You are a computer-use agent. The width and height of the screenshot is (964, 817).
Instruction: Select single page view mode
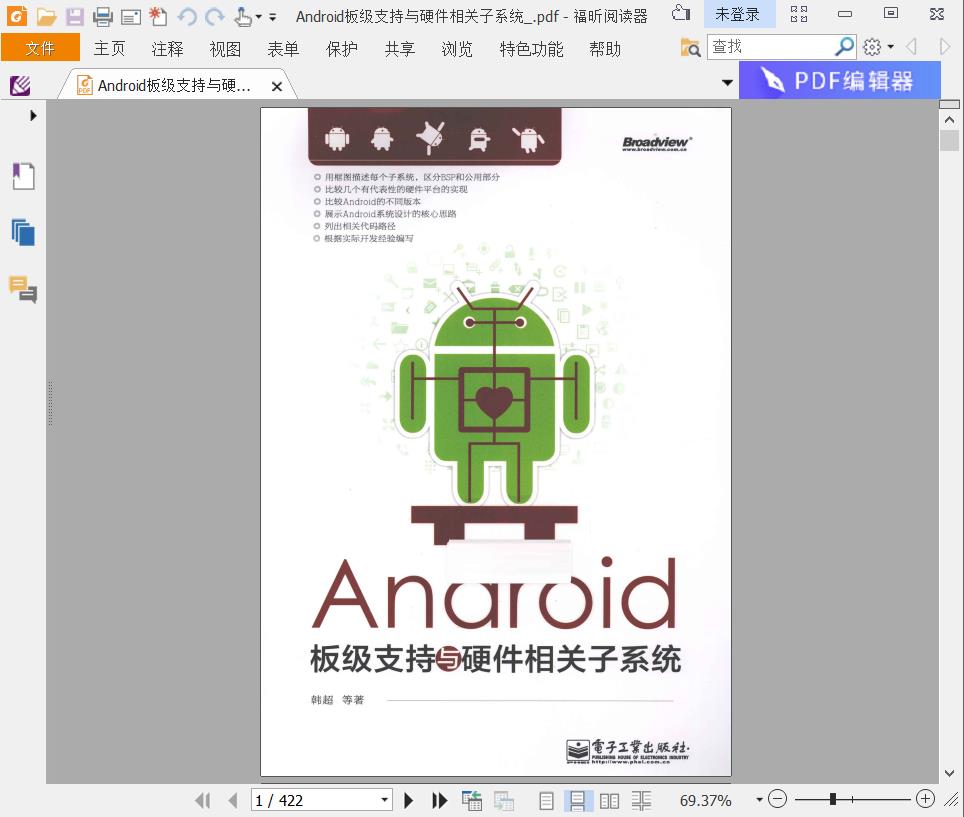[546, 800]
